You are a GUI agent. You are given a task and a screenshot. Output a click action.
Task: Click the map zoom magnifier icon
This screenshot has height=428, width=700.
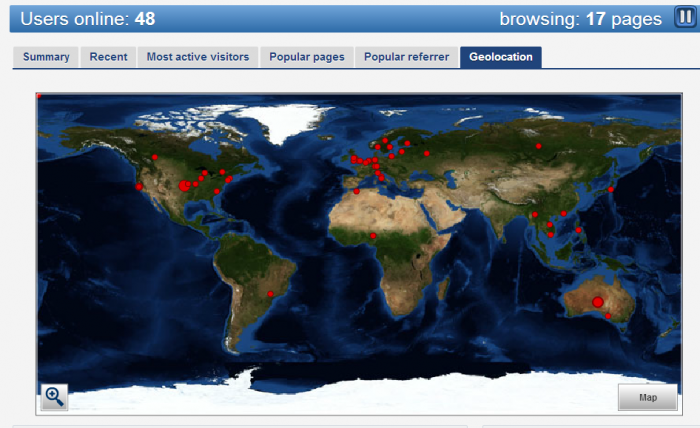point(54,397)
